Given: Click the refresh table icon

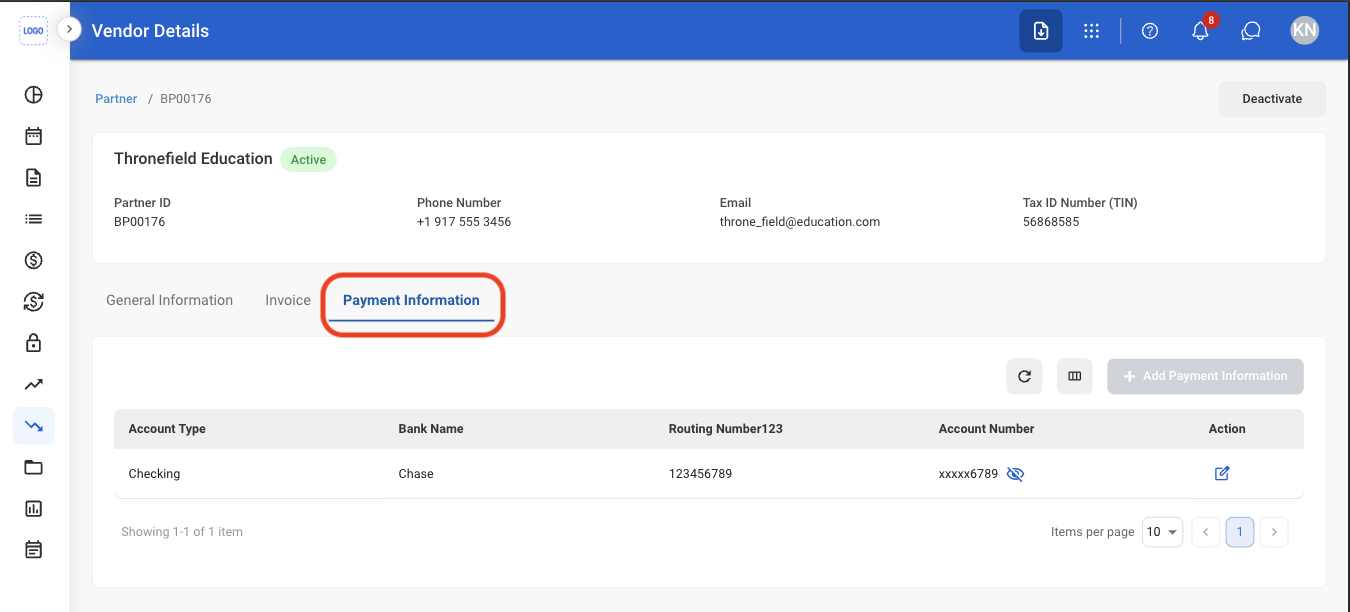Looking at the screenshot, I should click(1024, 376).
